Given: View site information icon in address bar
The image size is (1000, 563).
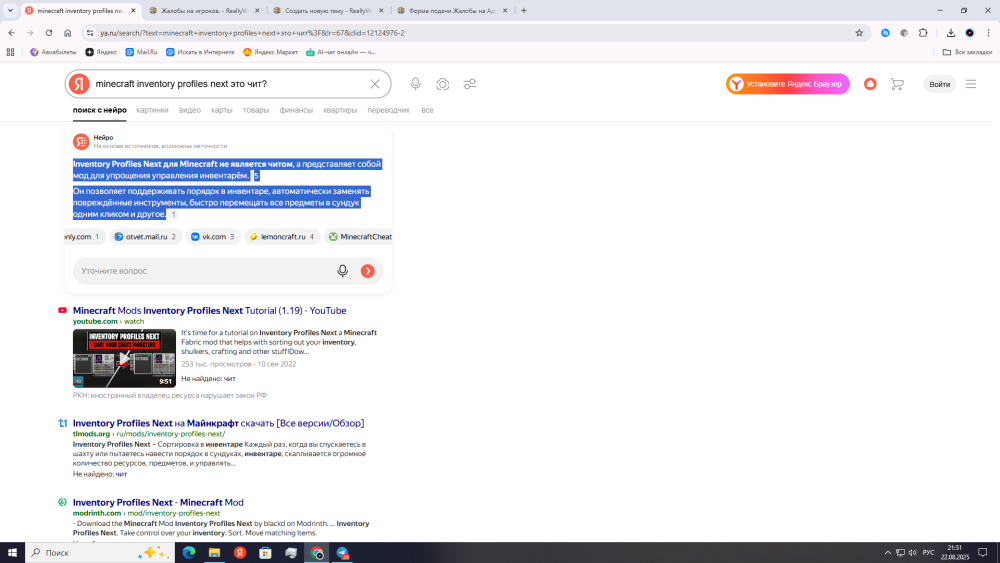Looking at the screenshot, I should (90, 33).
